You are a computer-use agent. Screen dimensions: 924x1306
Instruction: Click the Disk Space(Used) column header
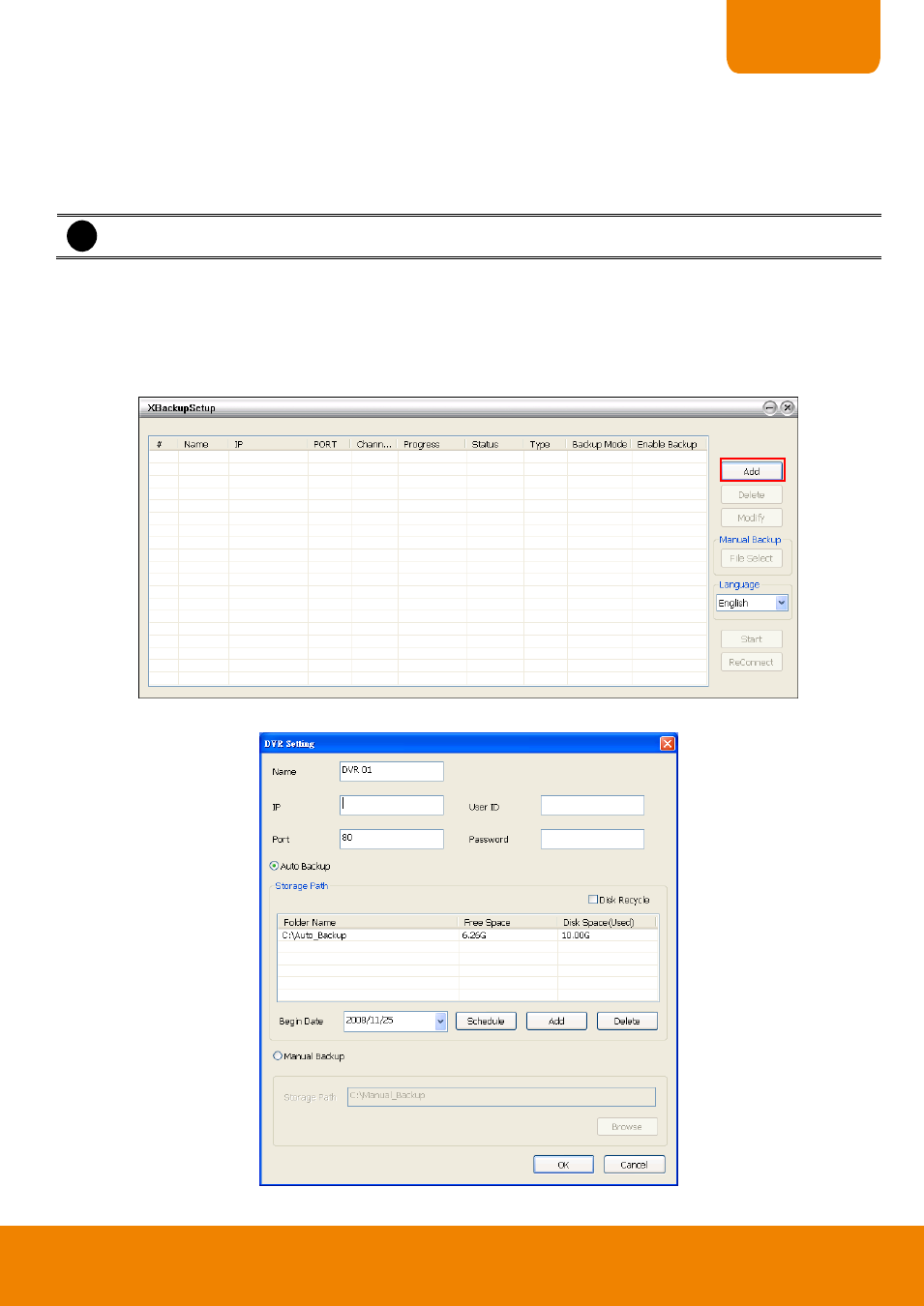[x=608, y=922]
